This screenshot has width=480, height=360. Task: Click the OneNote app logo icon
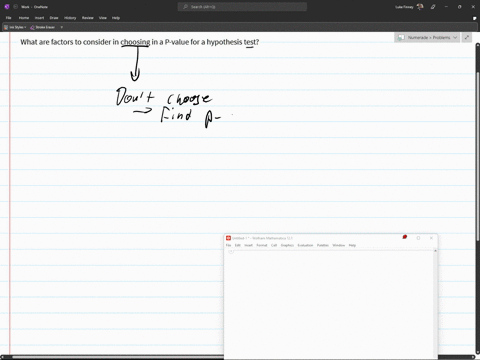(x=7, y=7)
